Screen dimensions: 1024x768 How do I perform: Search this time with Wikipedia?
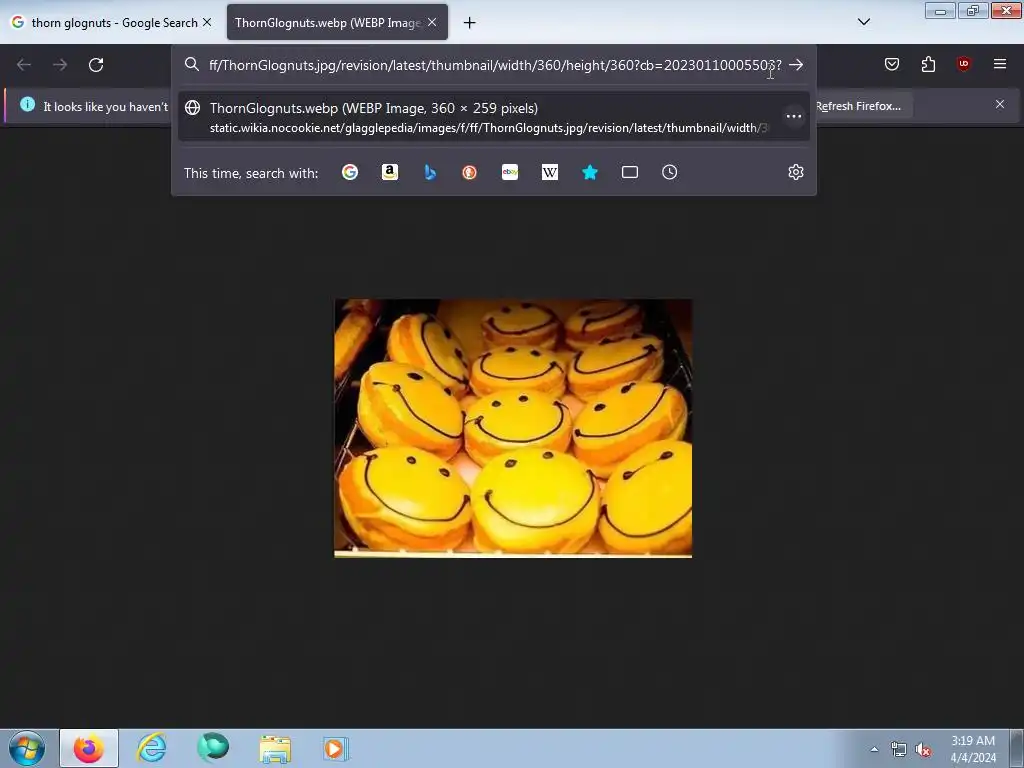(550, 172)
